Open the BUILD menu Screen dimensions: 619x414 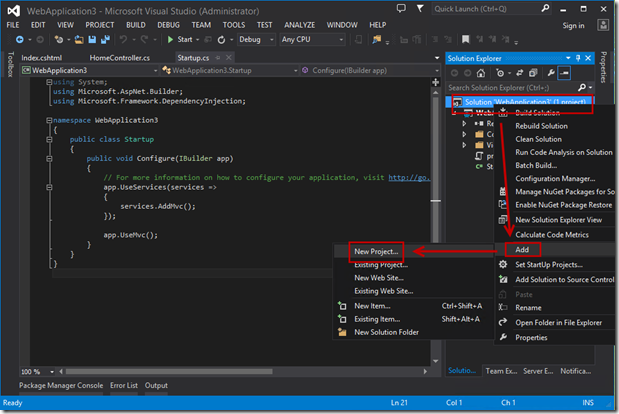point(136,25)
